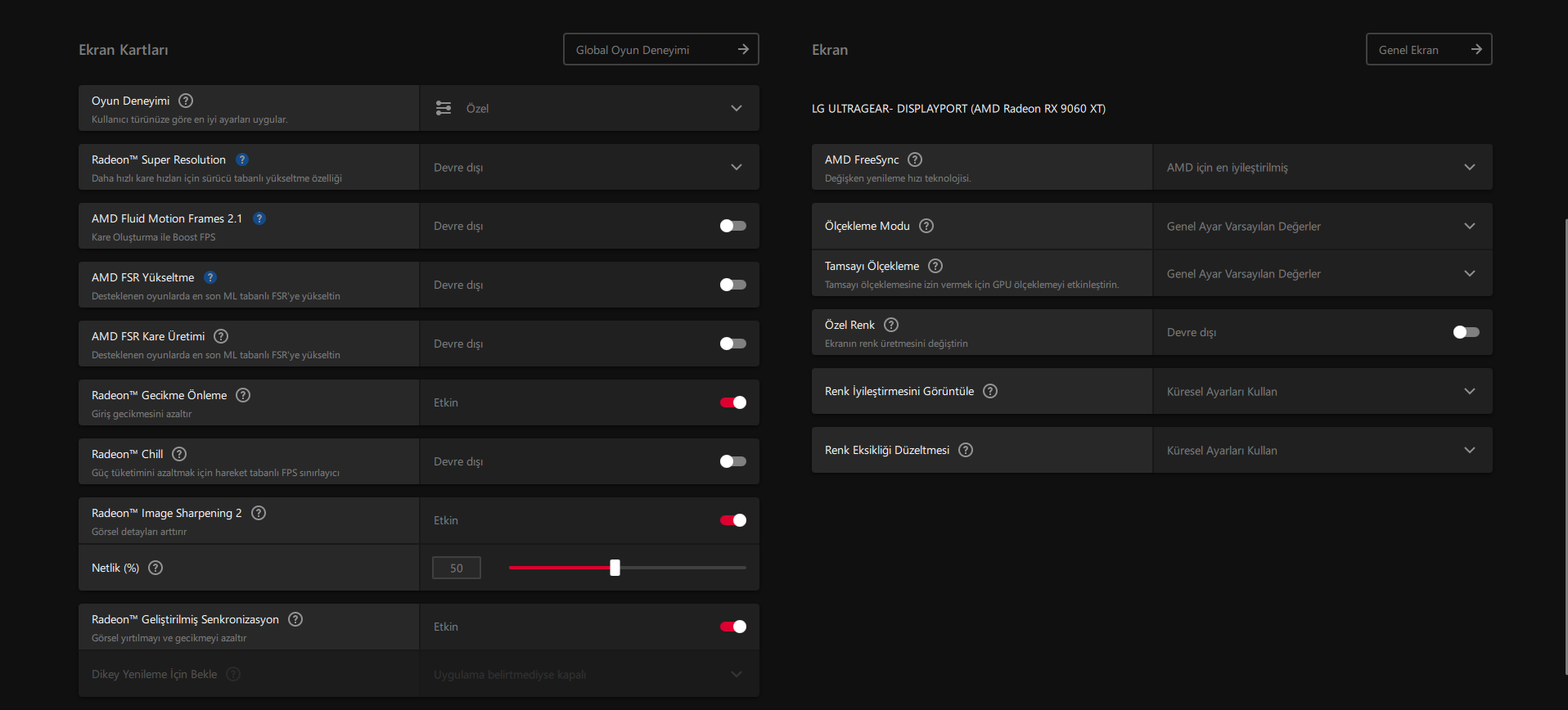The width and height of the screenshot is (1568, 710).
Task: Click question mark next to AMD FSR Kare Üretimi
Action: (221, 336)
